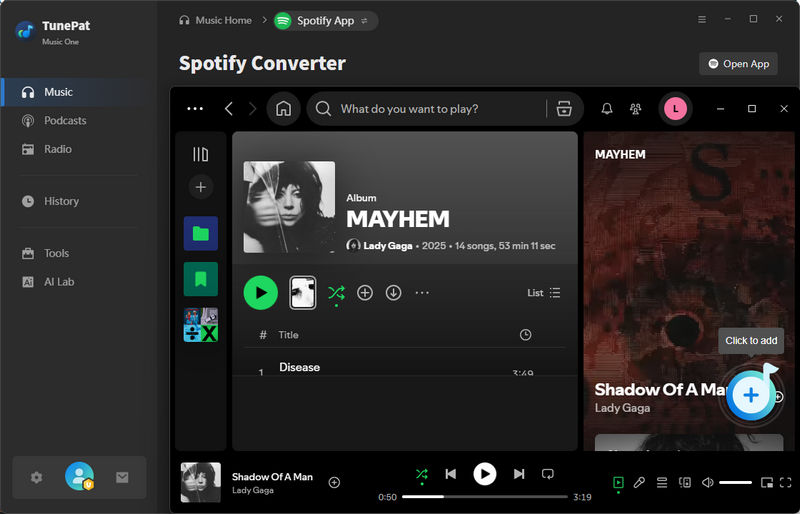This screenshot has height=514, width=800.
Task: Click the Open App button
Action: point(738,64)
